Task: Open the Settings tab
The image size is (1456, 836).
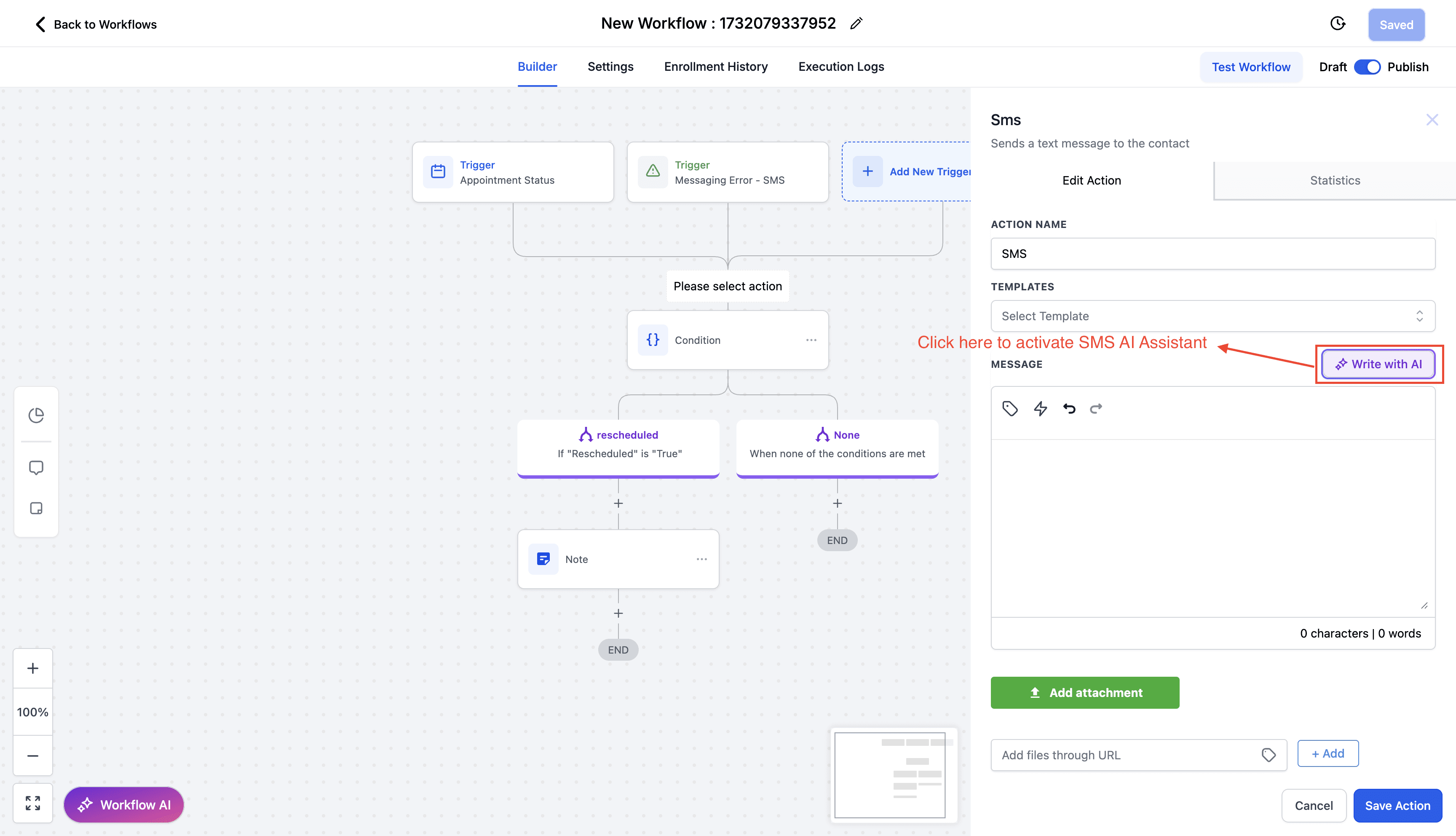Action: point(610,67)
